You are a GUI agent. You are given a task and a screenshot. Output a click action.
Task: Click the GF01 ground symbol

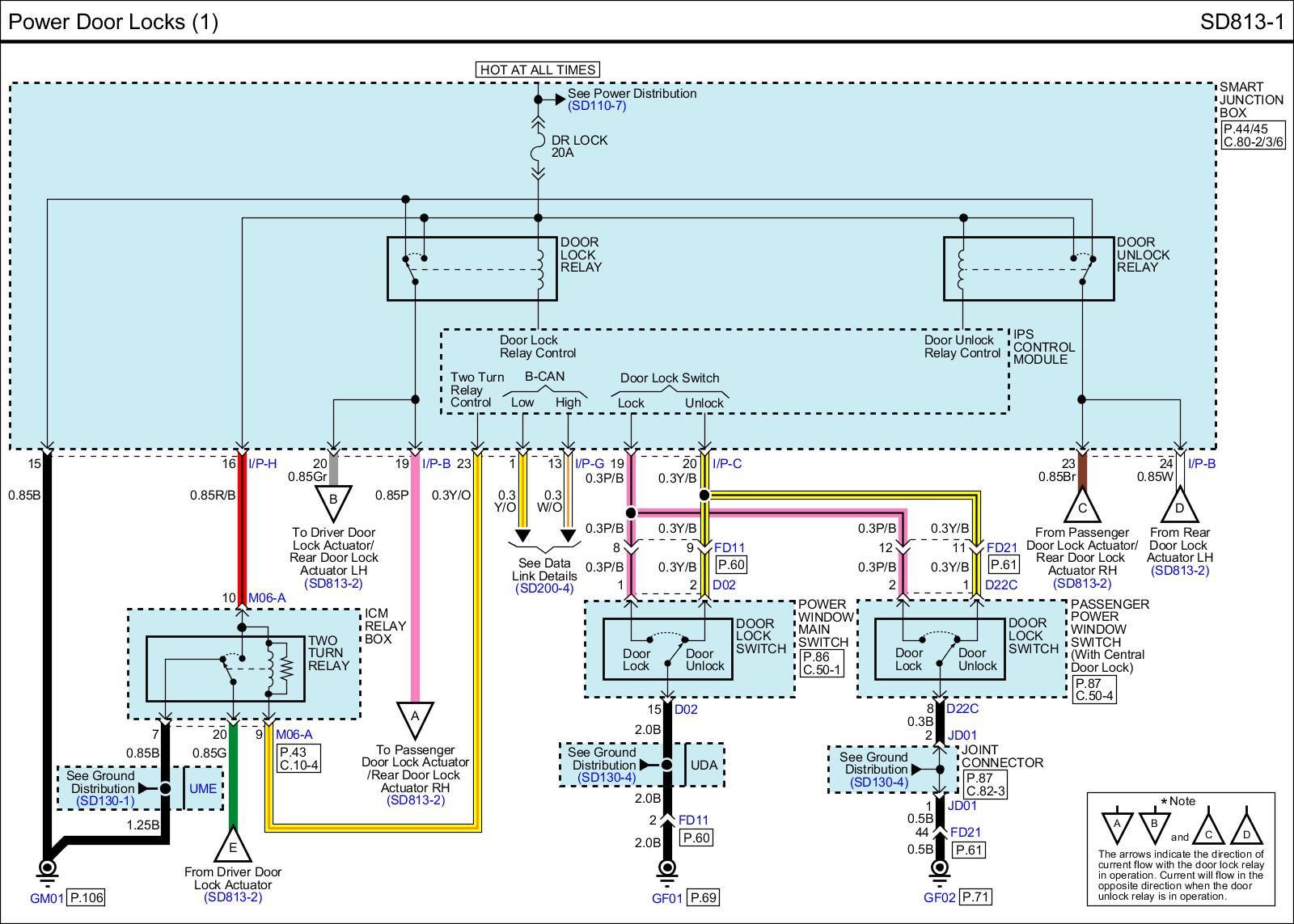click(x=666, y=869)
